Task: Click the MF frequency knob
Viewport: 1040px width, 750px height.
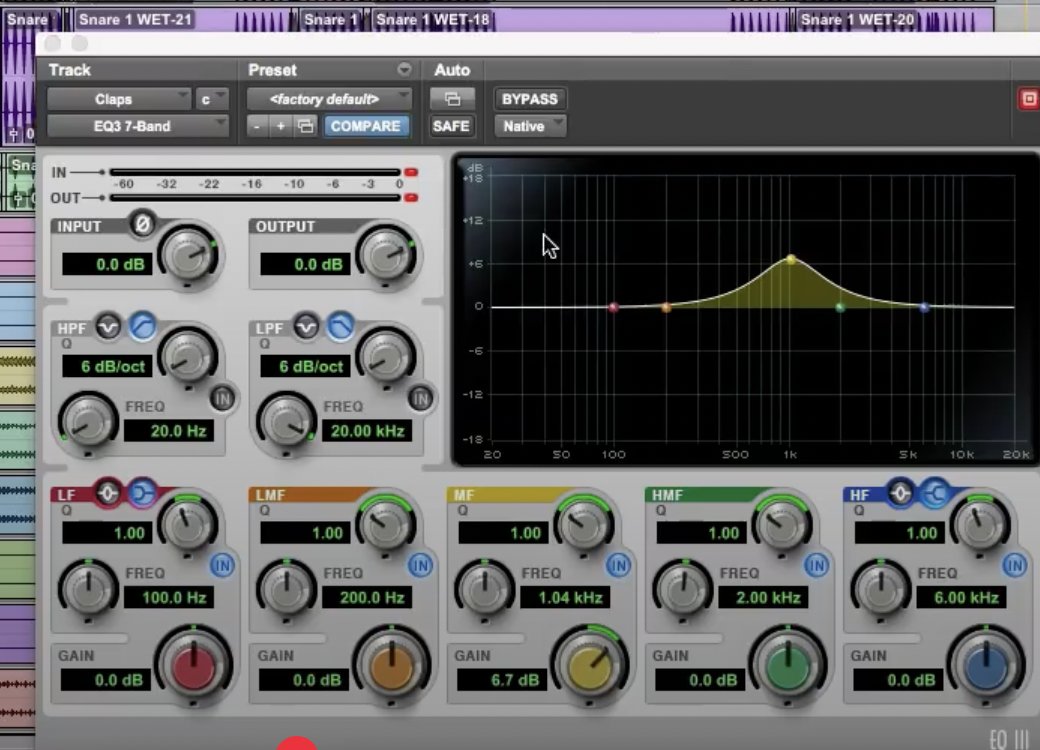Action: pyautogui.click(x=484, y=589)
